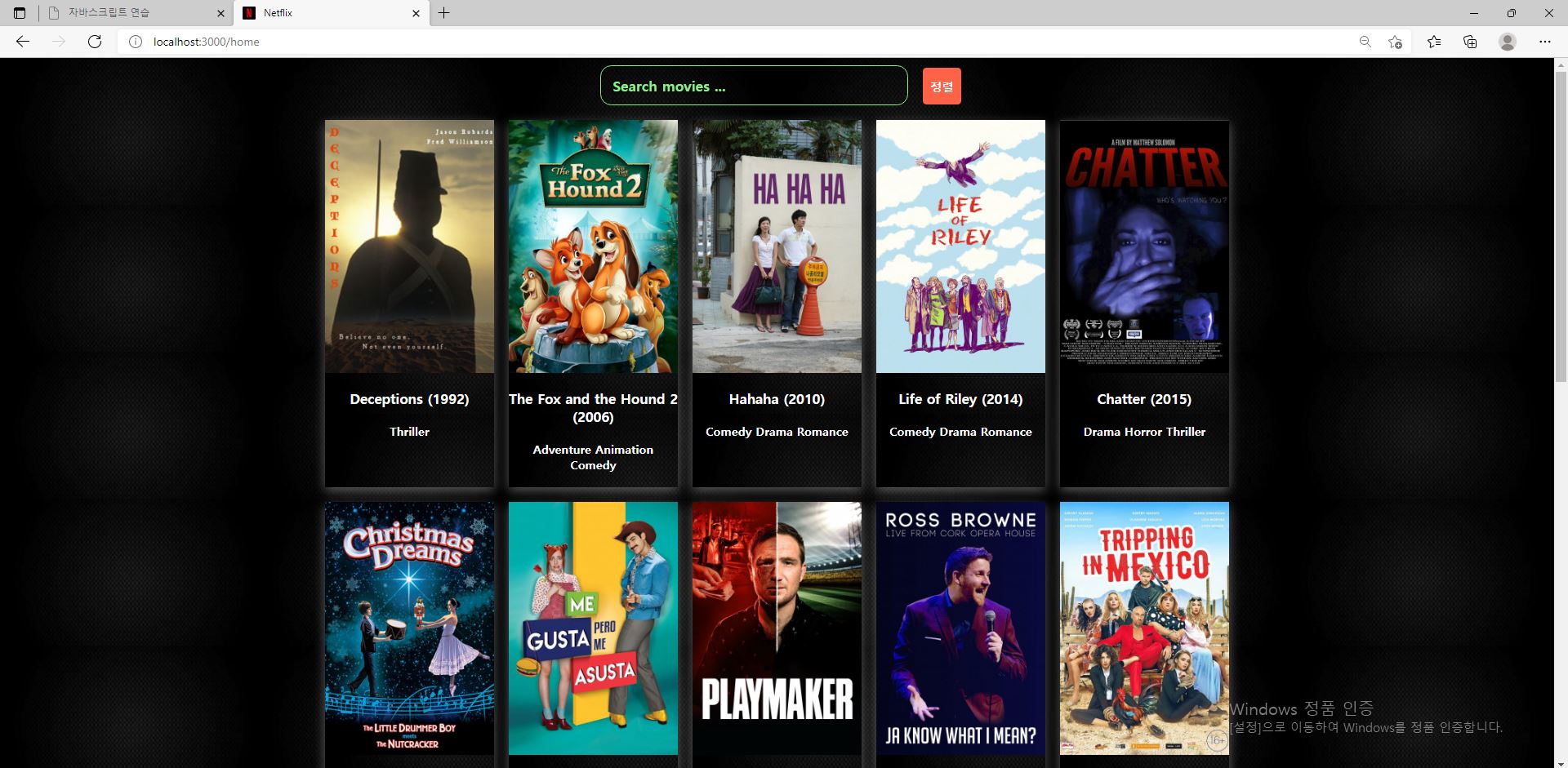Reload the localhost page
The height and width of the screenshot is (768, 1568).
95,42
